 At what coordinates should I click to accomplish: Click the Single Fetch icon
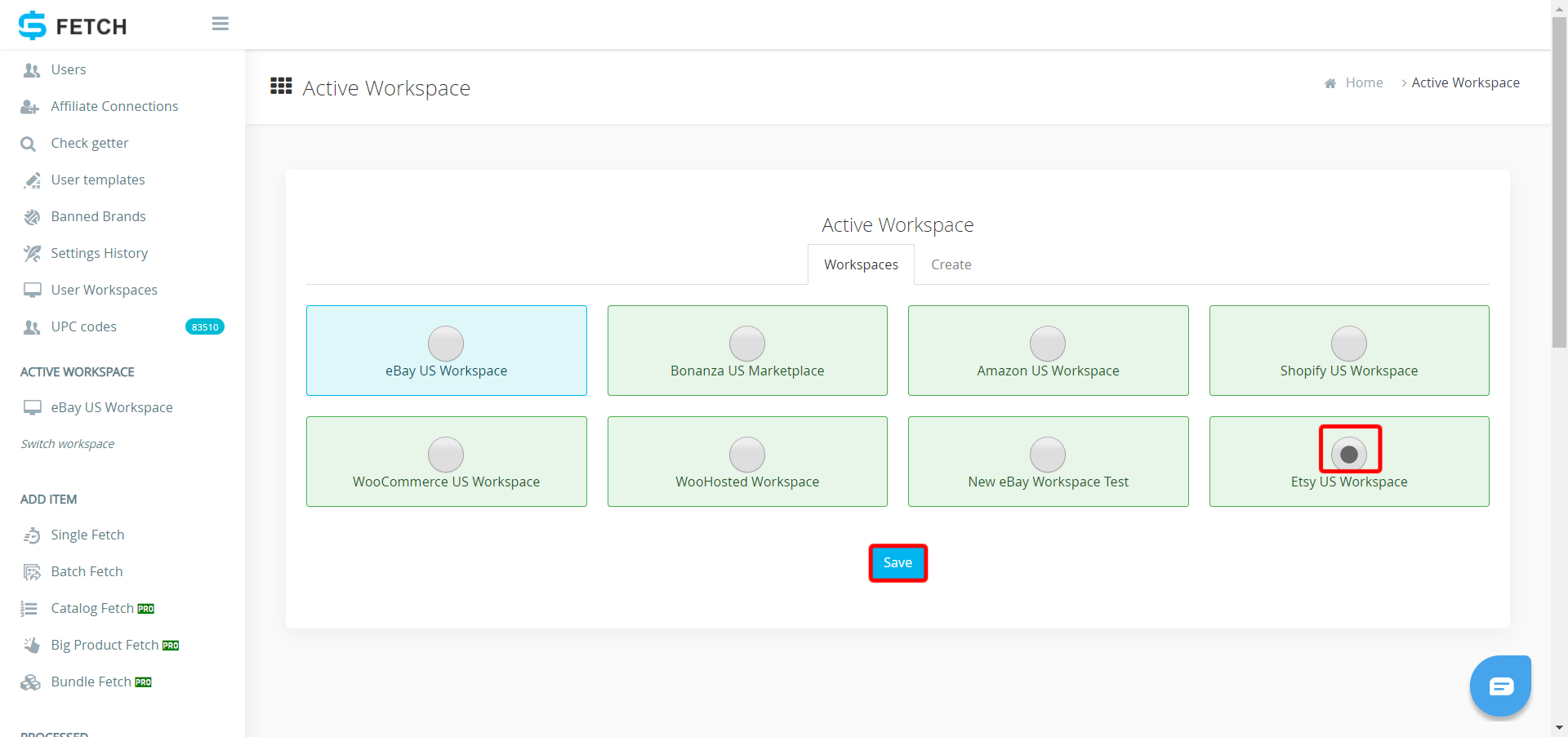click(x=32, y=535)
